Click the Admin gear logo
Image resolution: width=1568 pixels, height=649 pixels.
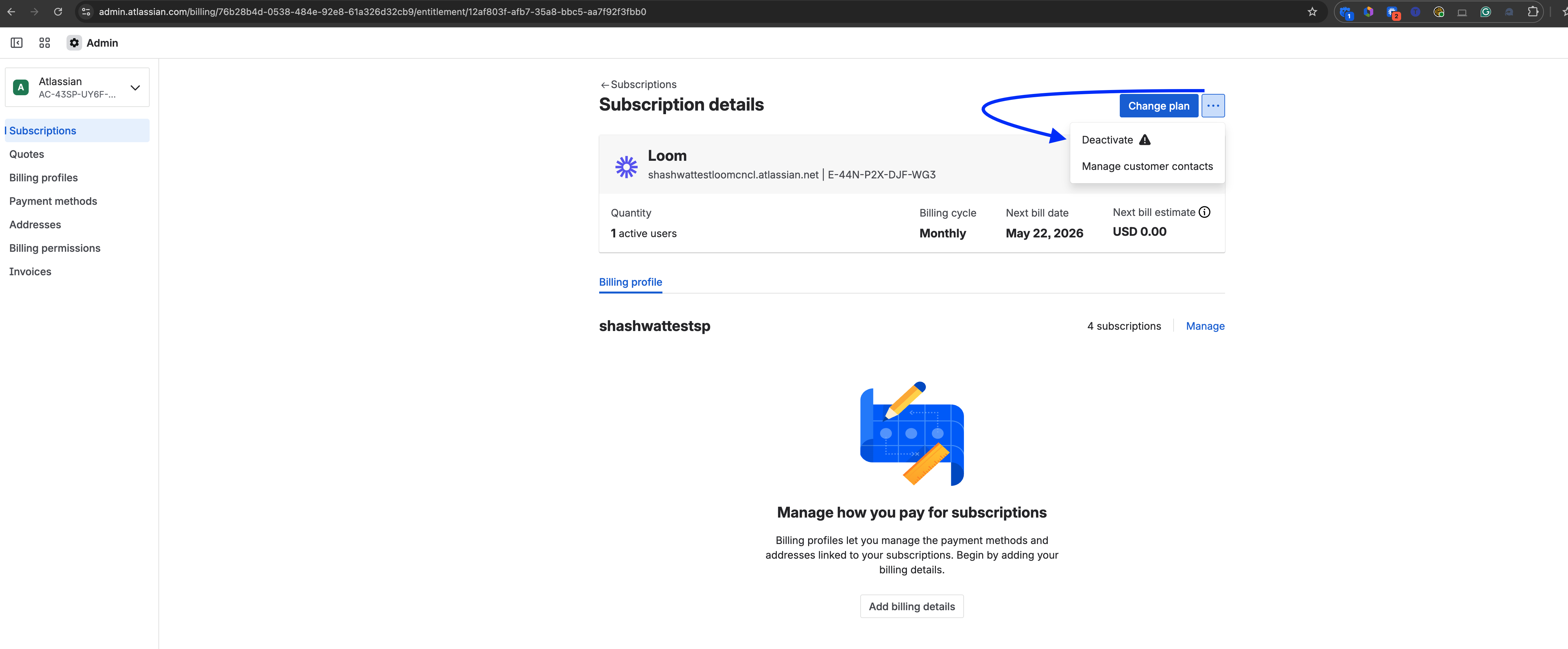tap(74, 43)
